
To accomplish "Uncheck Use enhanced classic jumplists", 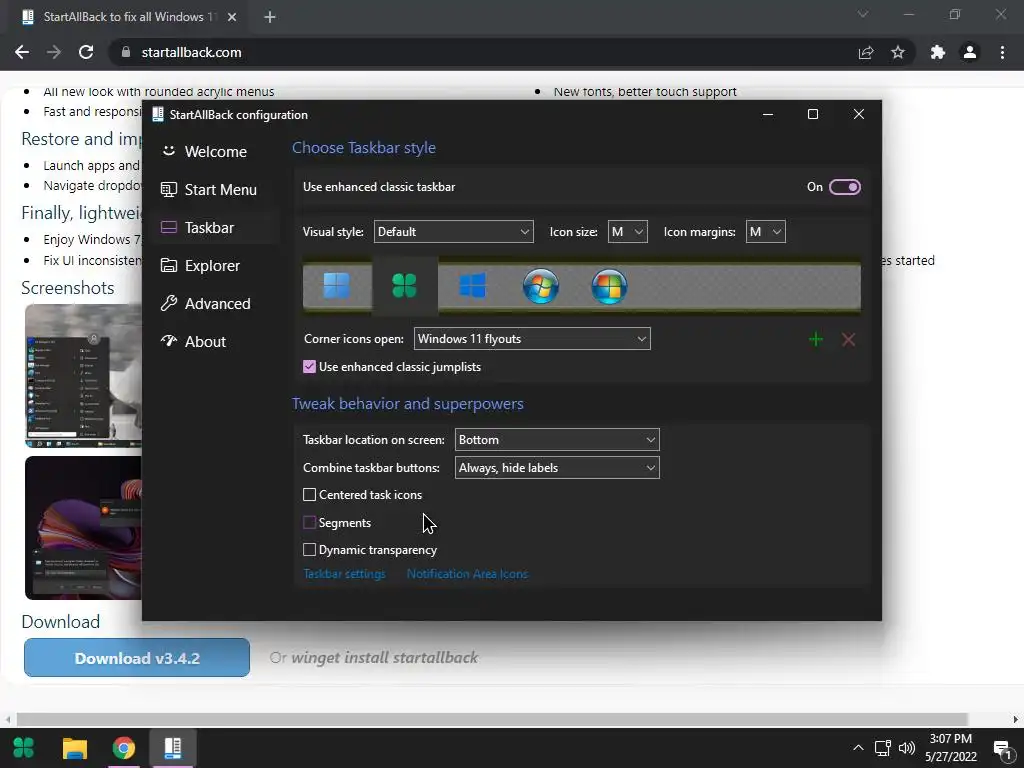I will click(x=310, y=367).
